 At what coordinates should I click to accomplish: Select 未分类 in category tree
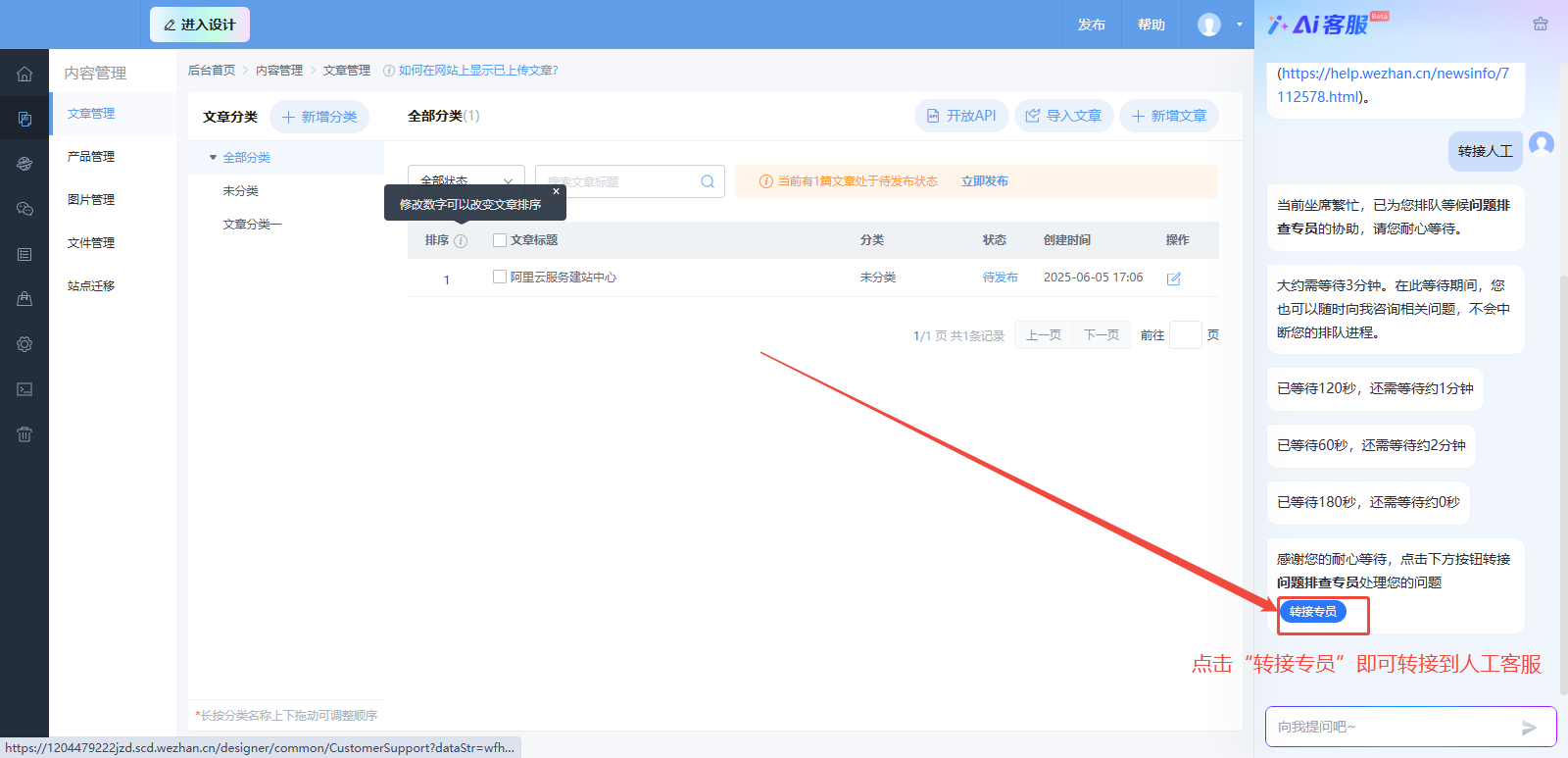point(240,191)
